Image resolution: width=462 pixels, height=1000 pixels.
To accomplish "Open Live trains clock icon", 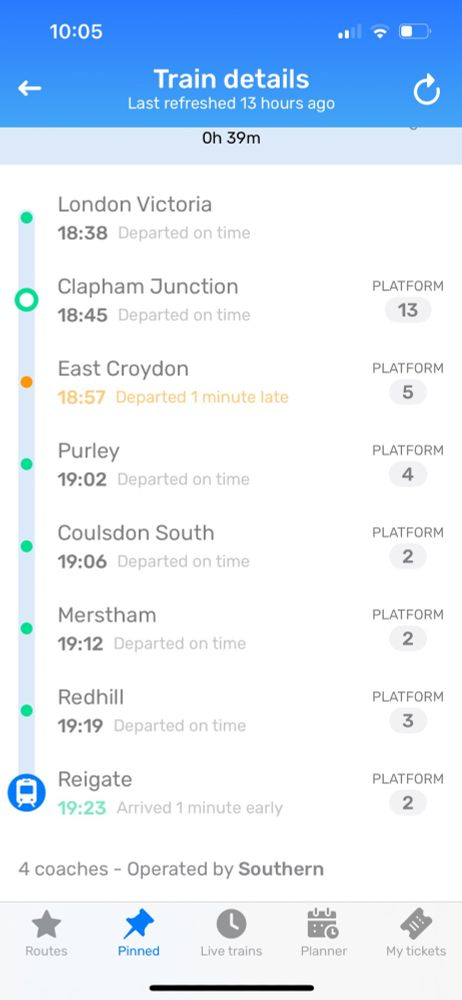I will point(231,924).
